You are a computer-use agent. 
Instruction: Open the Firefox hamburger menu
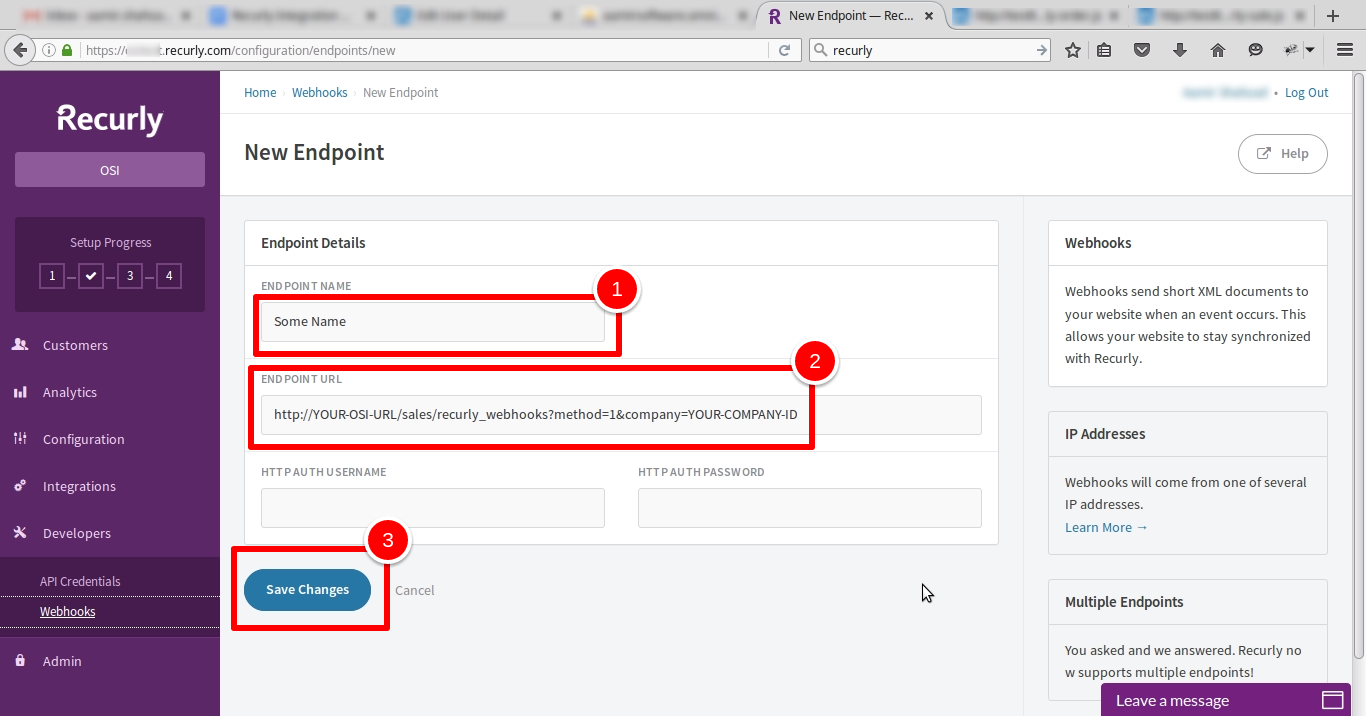pyautogui.click(x=1345, y=50)
